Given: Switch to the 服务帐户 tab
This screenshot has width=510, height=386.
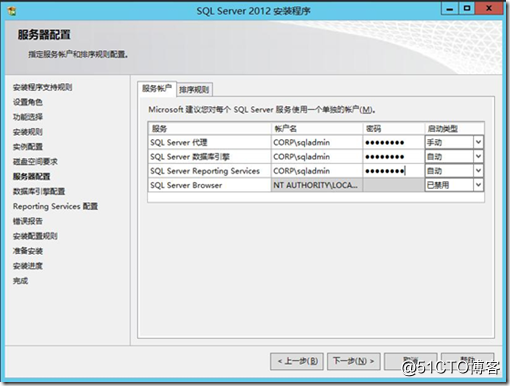Looking at the screenshot, I should tap(157, 89).
